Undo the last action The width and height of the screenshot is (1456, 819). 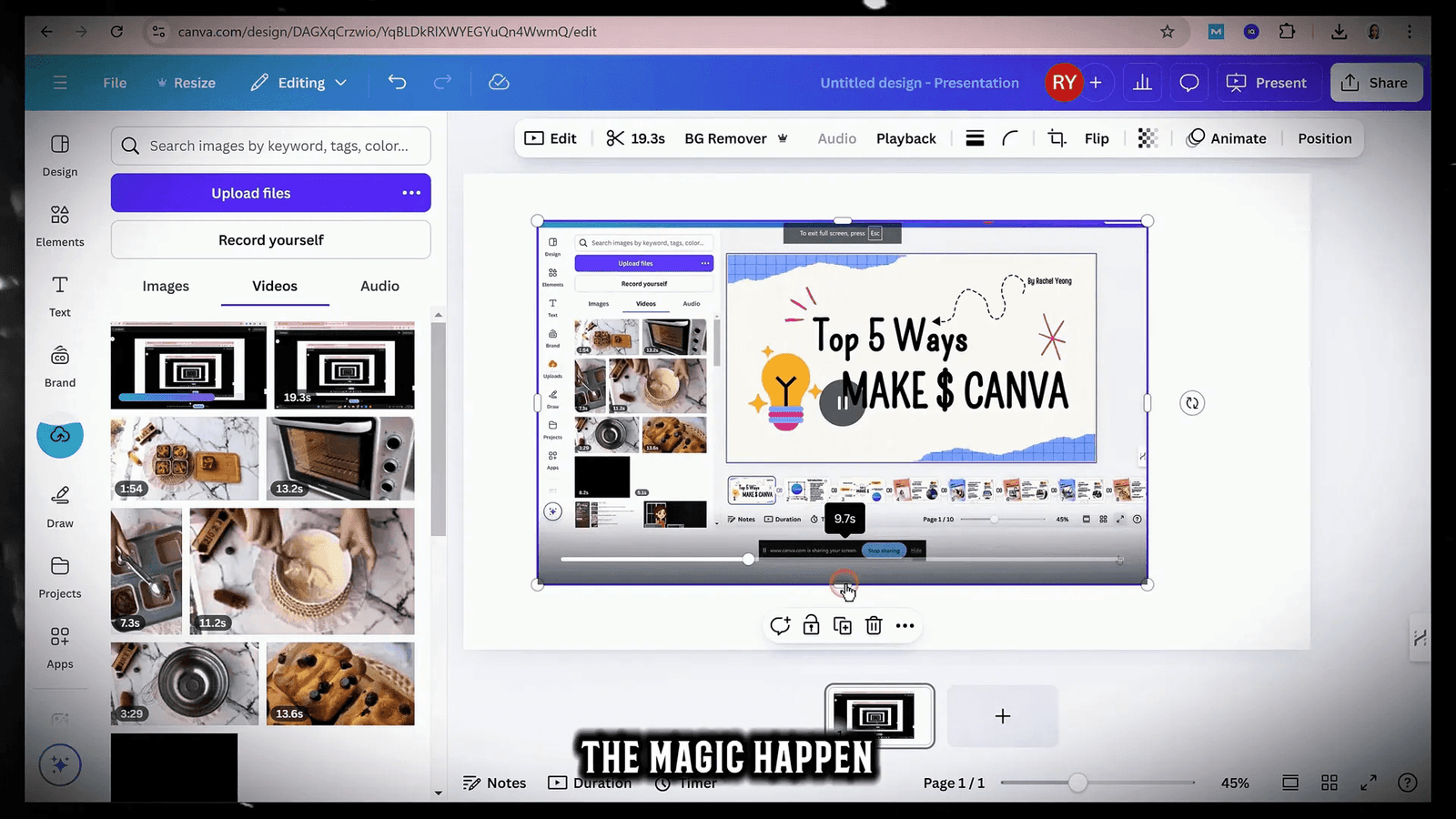tap(397, 82)
